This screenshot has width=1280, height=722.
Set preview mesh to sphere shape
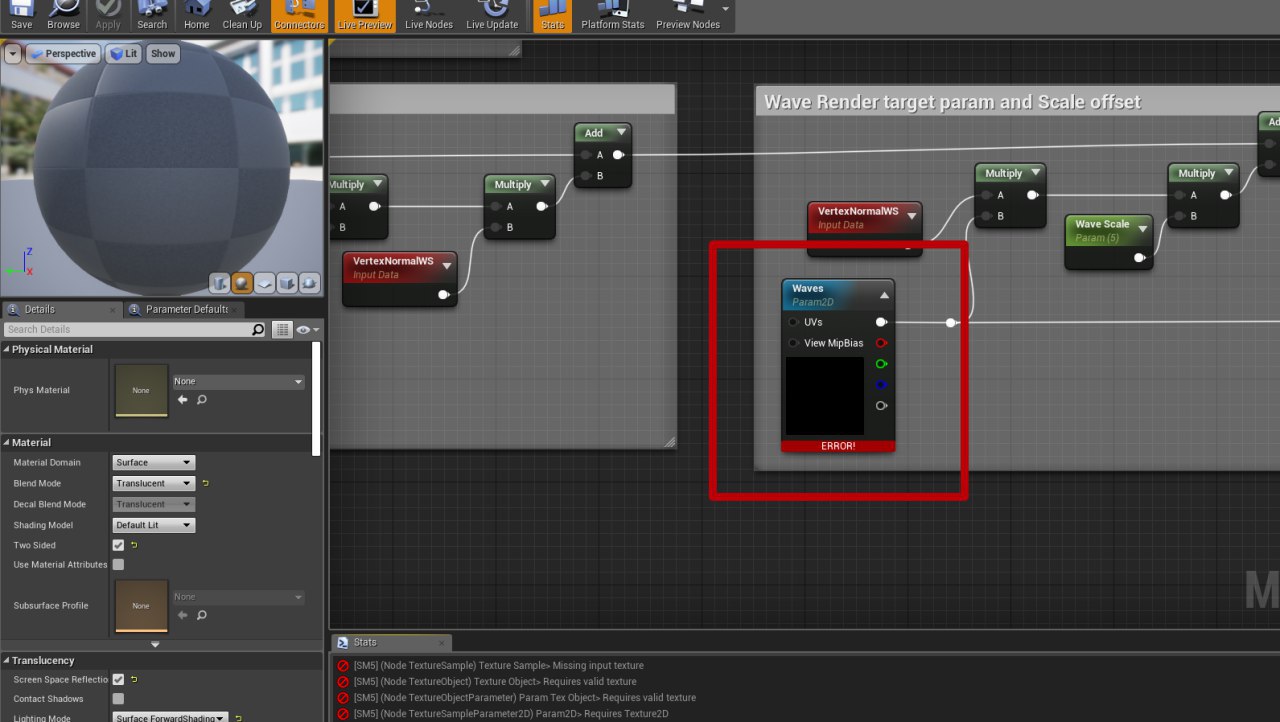click(x=241, y=283)
